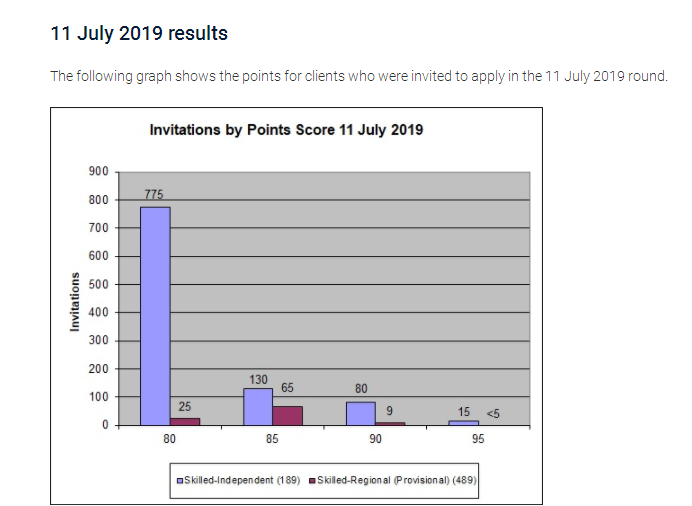Select the tall 775 blue bar
The width and height of the screenshot is (692, 506).
(x=155, y=316)
